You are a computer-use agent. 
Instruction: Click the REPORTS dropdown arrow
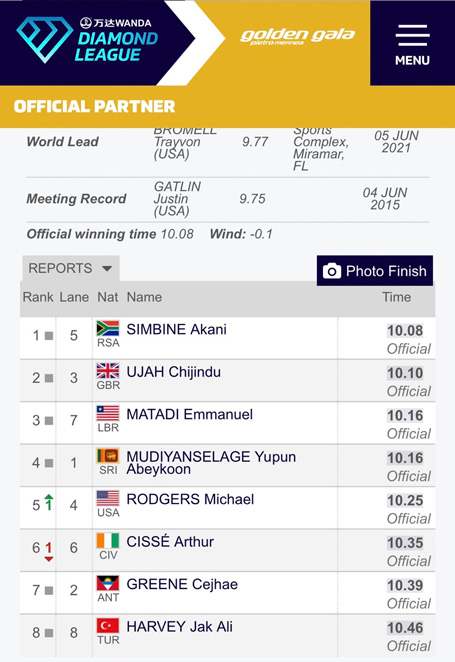point(107,269)
